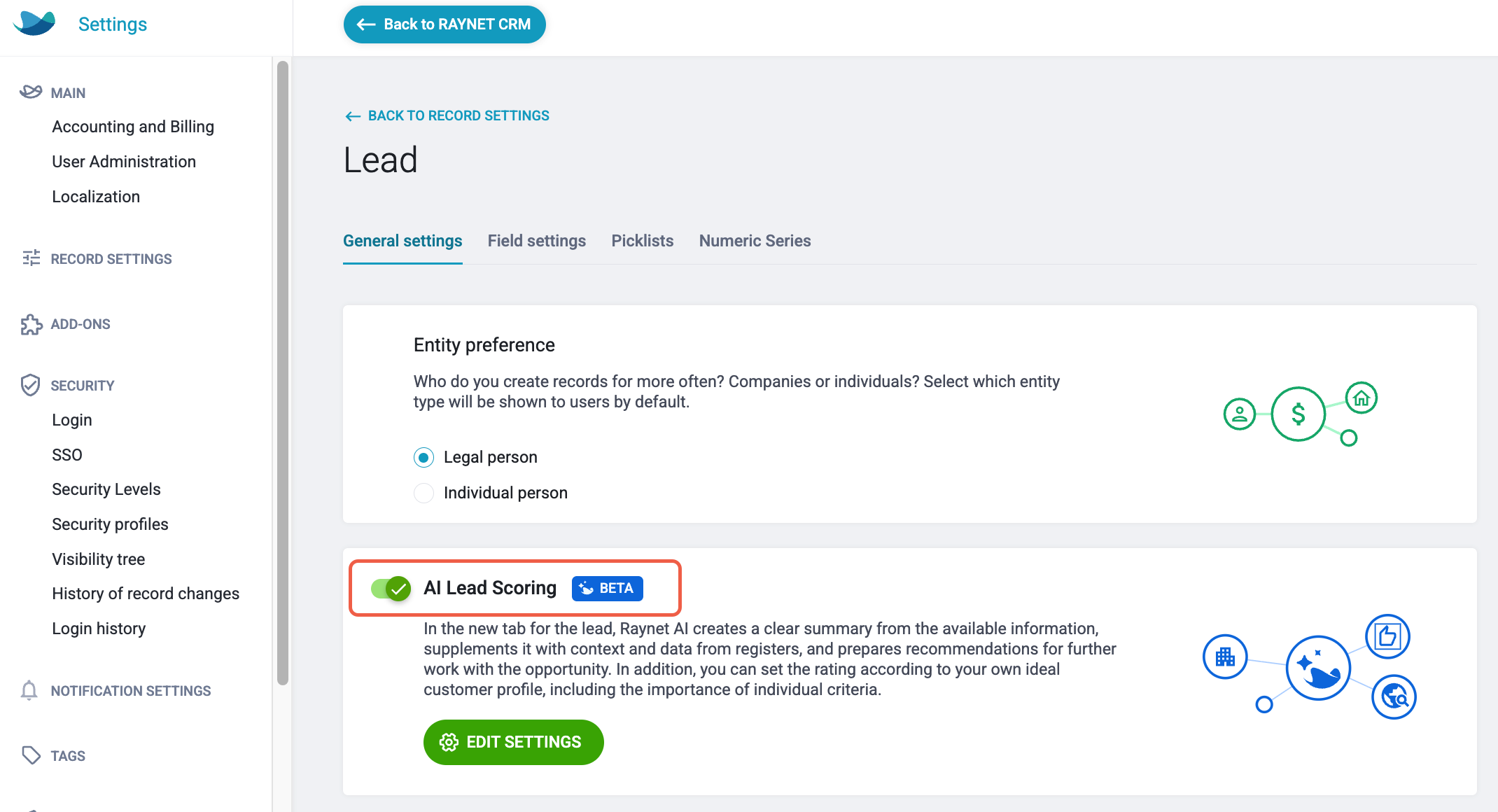
Task: Toggle the AI Lead Scoring switch
Action: (x=391, y=588)
